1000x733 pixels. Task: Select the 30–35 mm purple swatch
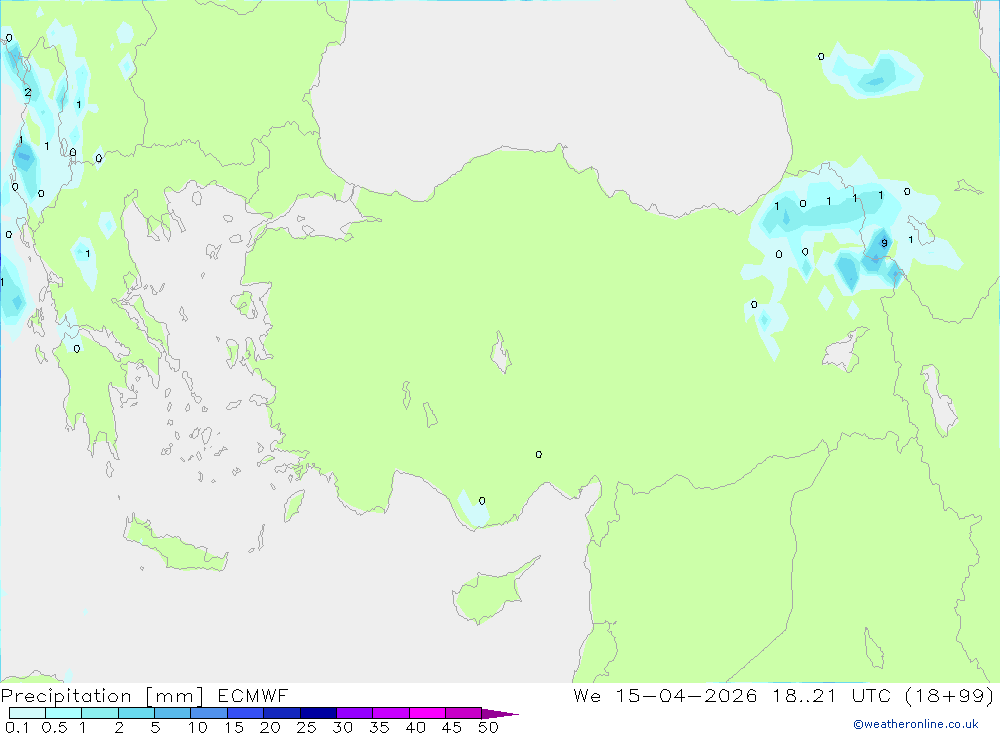354,713
